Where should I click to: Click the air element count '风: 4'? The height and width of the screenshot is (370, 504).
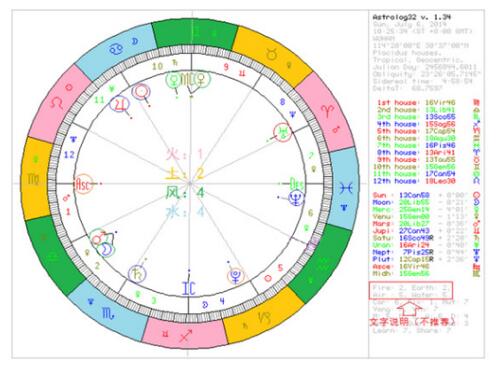coord(184,193)
